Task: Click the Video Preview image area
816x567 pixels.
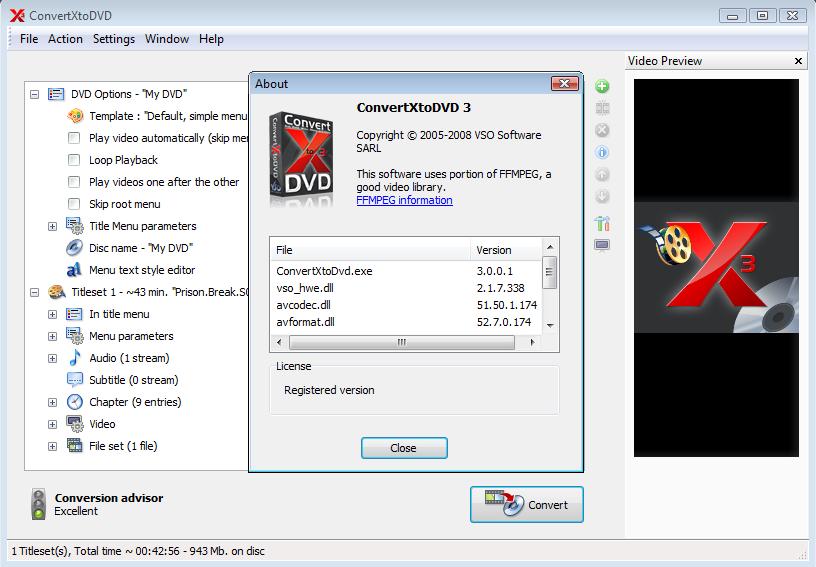Action: click(716, 268)
